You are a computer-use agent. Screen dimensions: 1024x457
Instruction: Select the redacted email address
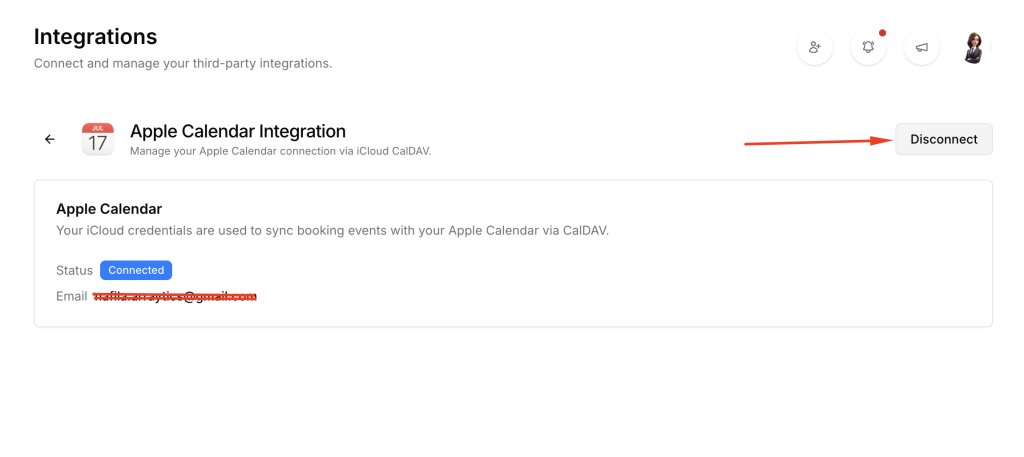(175, 296)
